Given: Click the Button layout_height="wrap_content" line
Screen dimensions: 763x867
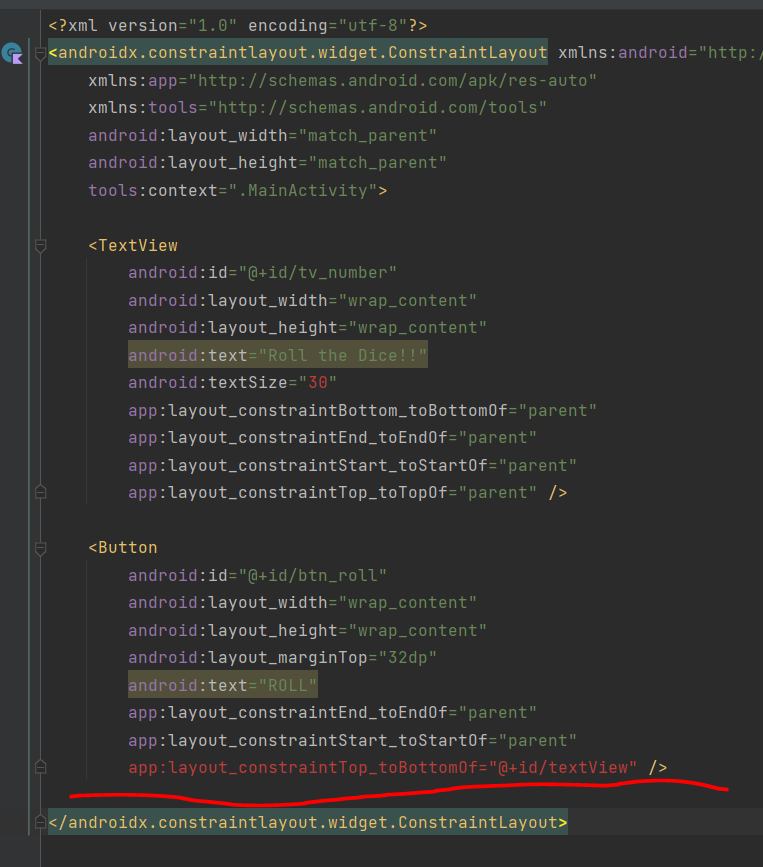Looking at the screenshot, I should (307, 630).
